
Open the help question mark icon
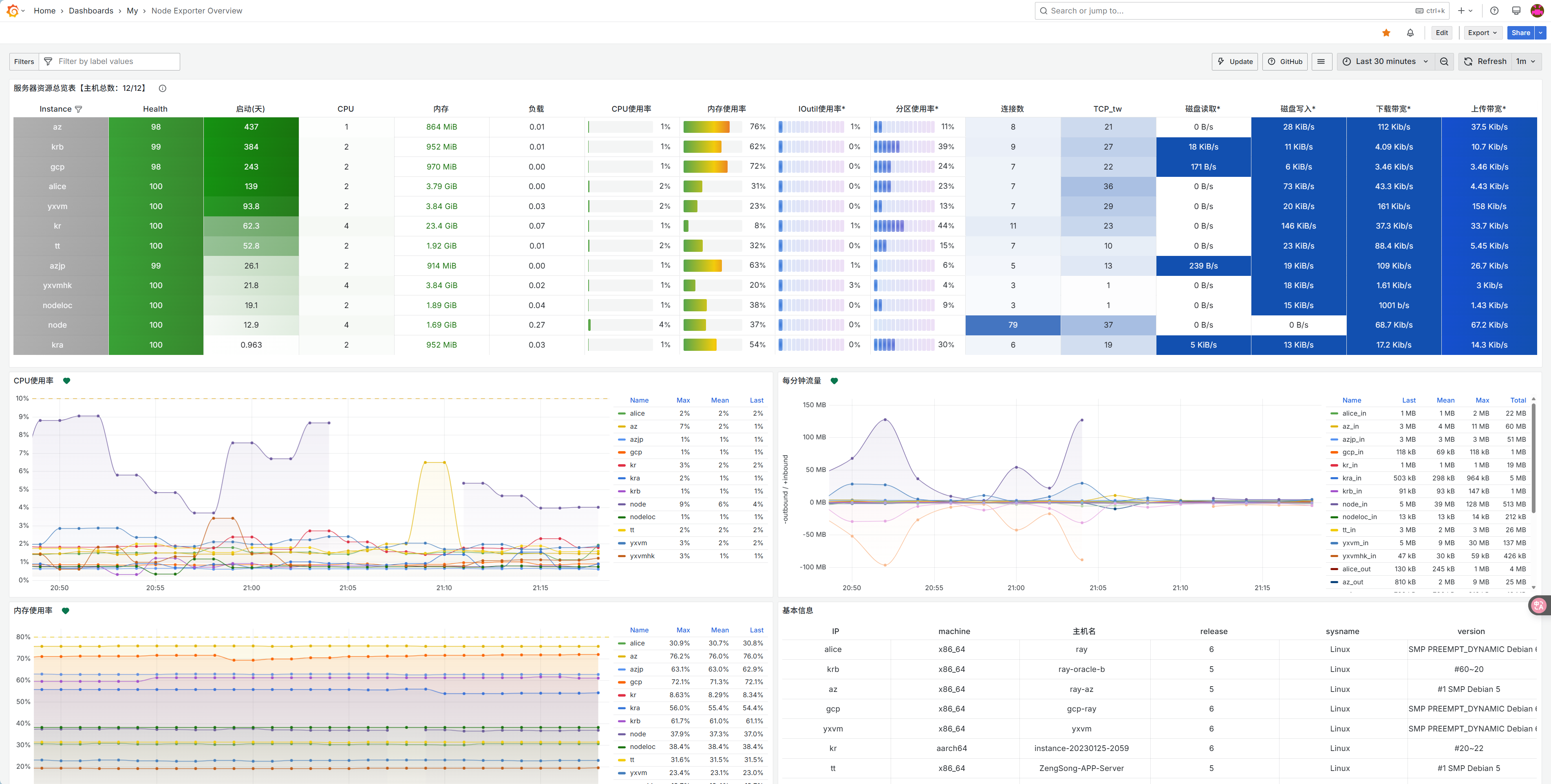pos(1494,11)
